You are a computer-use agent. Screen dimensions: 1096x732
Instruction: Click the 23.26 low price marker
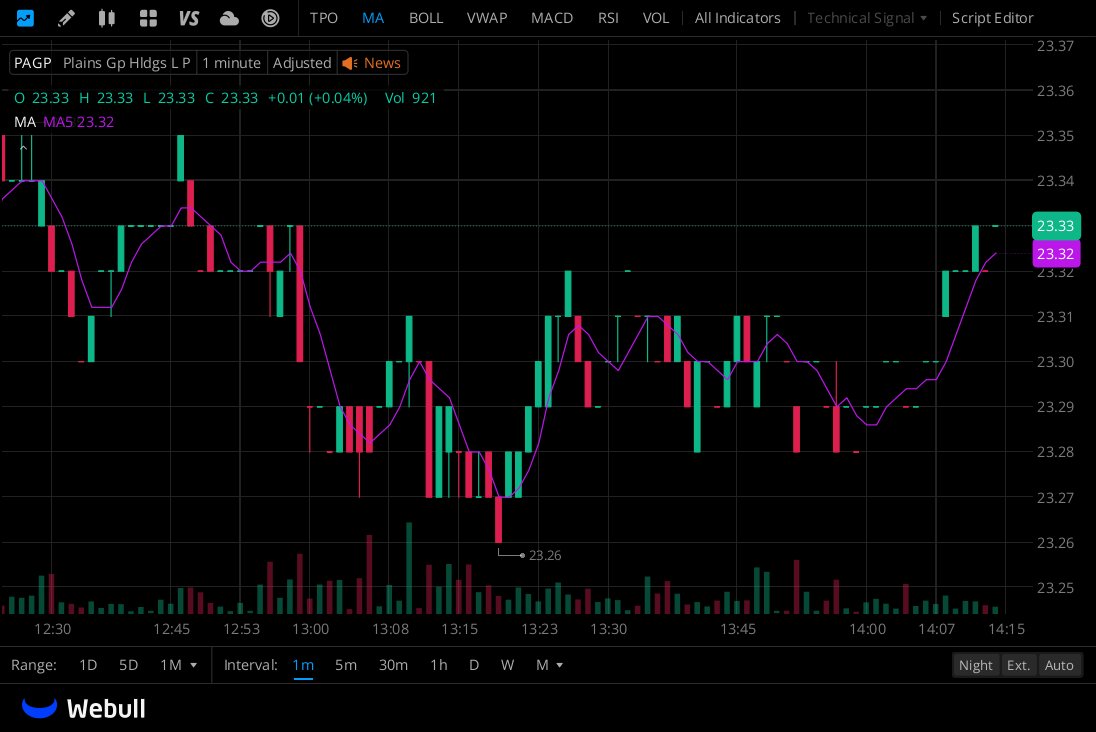coord(545,555)
